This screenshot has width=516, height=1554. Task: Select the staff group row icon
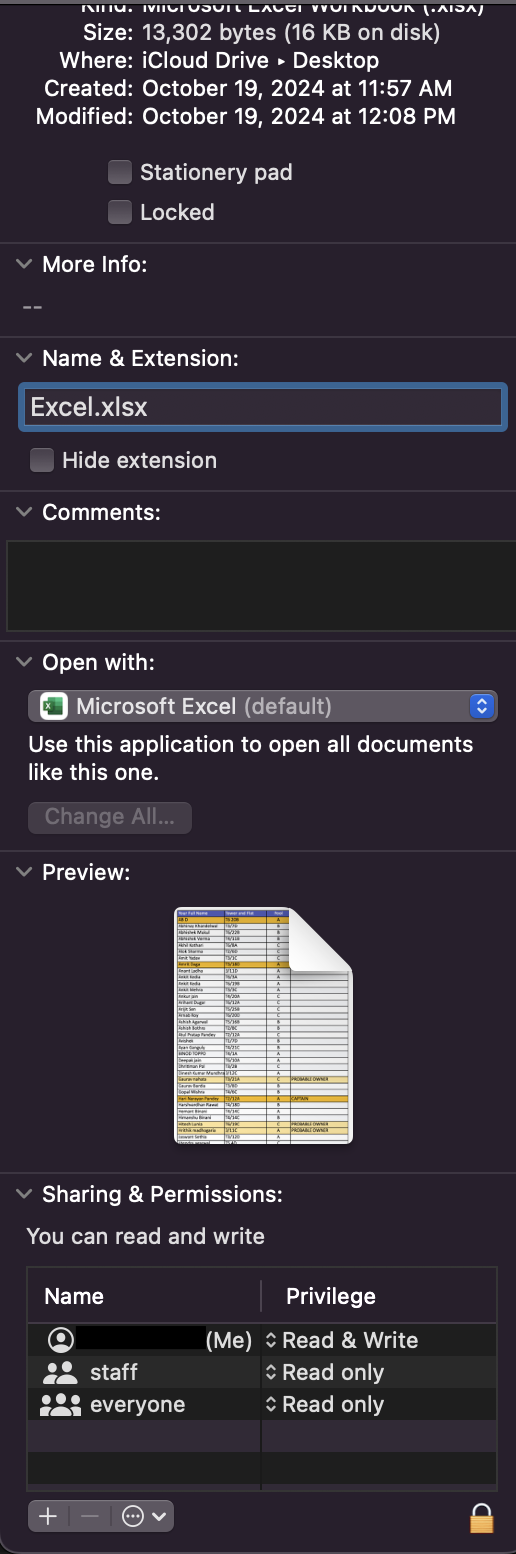[x=60, y=1372]
